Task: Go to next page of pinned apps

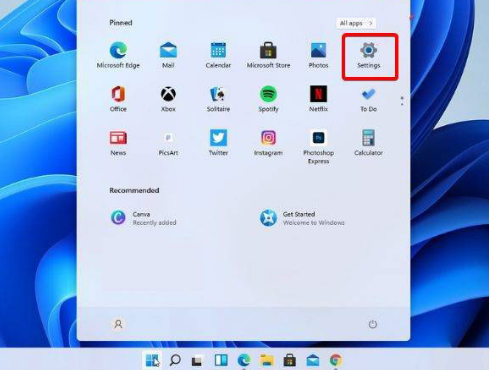Action: click(402, 104)
